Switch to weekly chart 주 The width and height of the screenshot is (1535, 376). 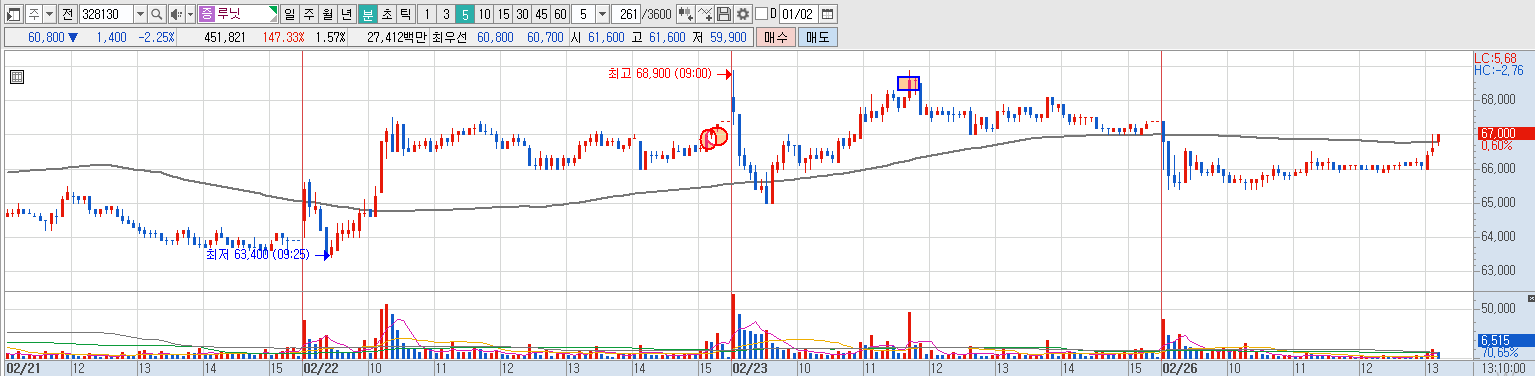pyautogui.click(x=308, y=14)
